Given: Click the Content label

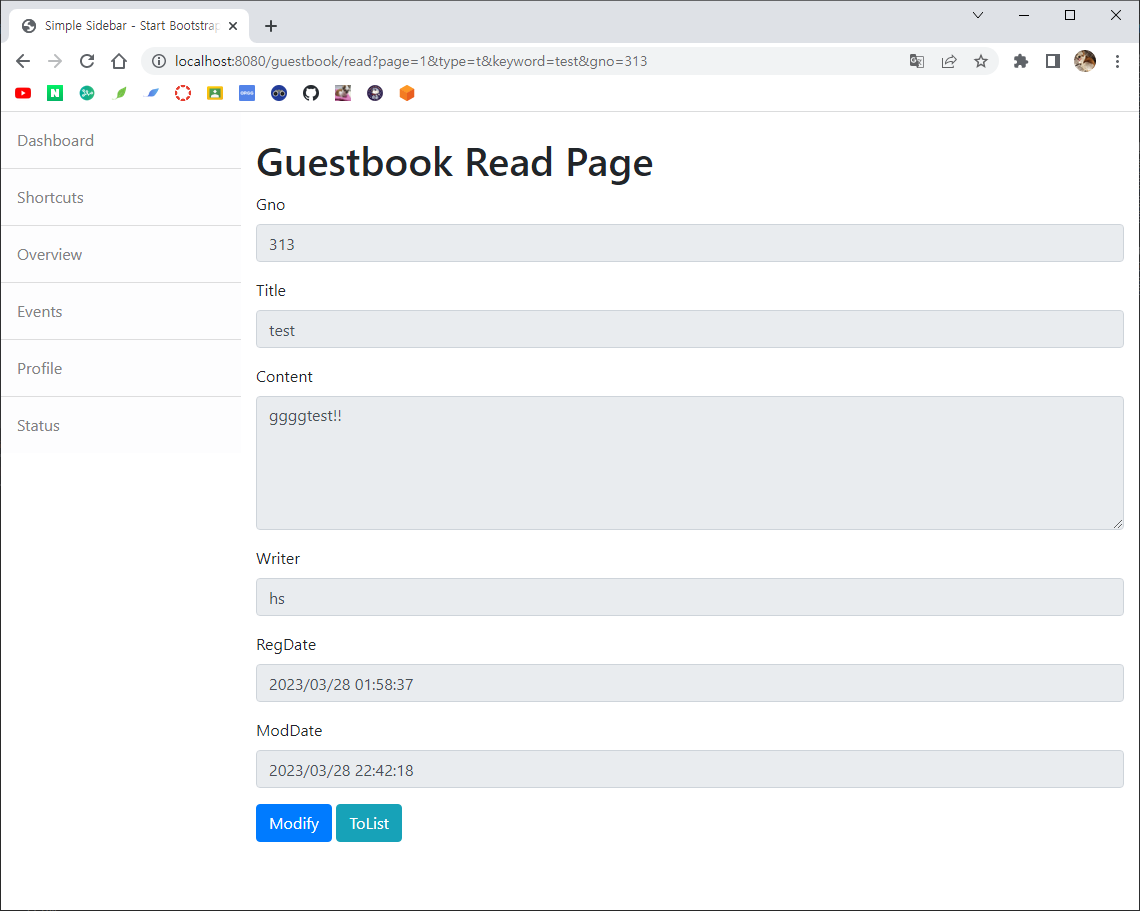Looking at the screenshot, I should click(x=284, y=377).
